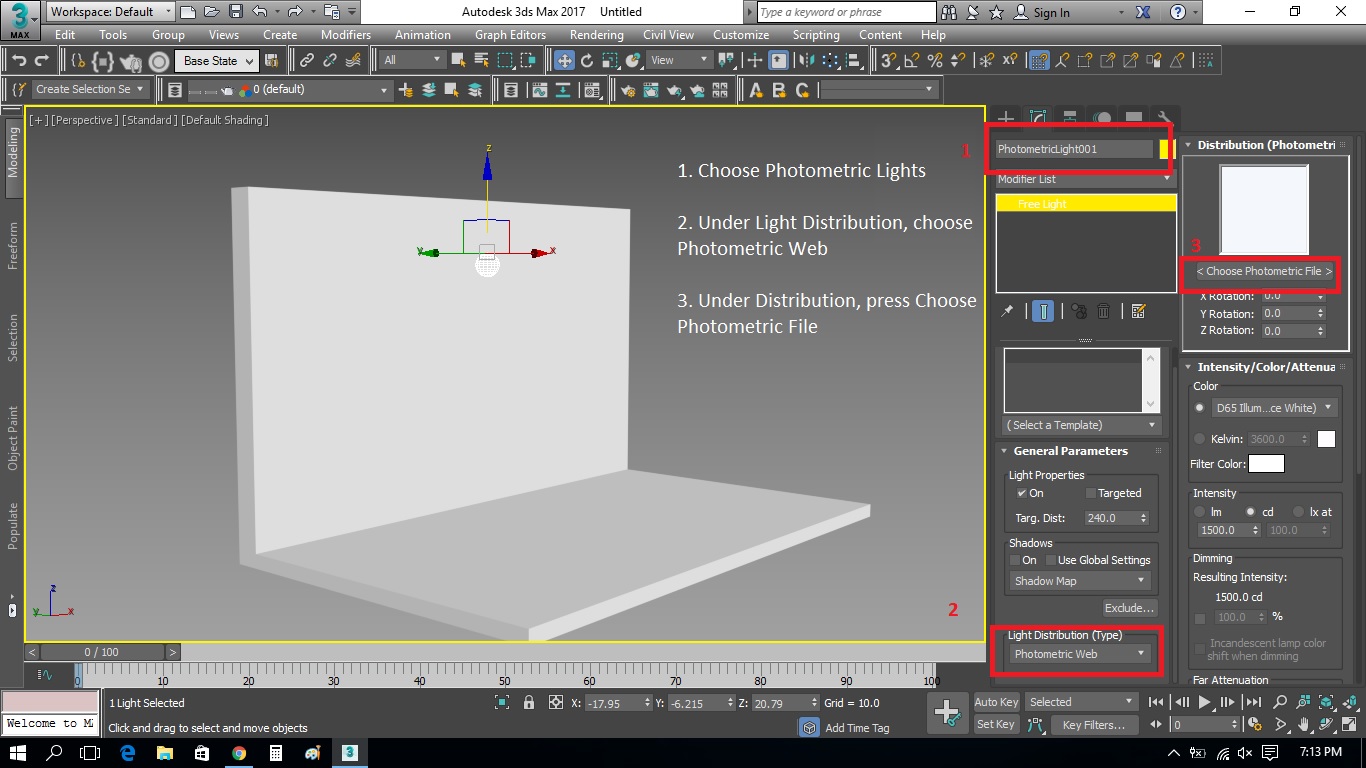Click the Select and Rotate tool

(588, 60)
